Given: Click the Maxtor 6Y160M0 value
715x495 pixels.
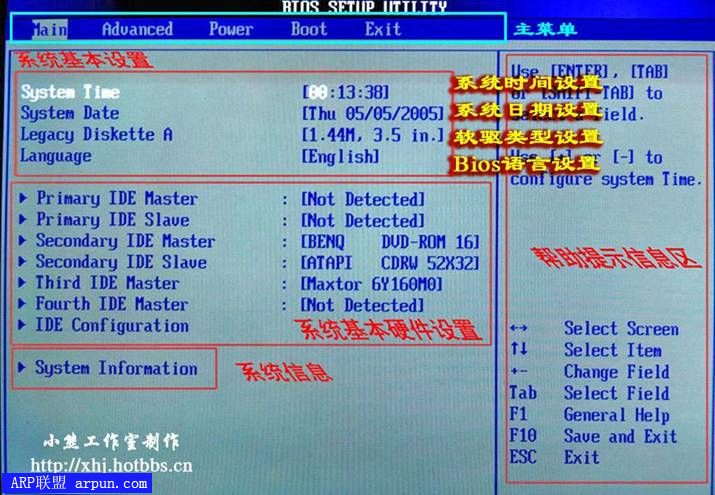Looking at the screenshot, I should pos(372,284).
